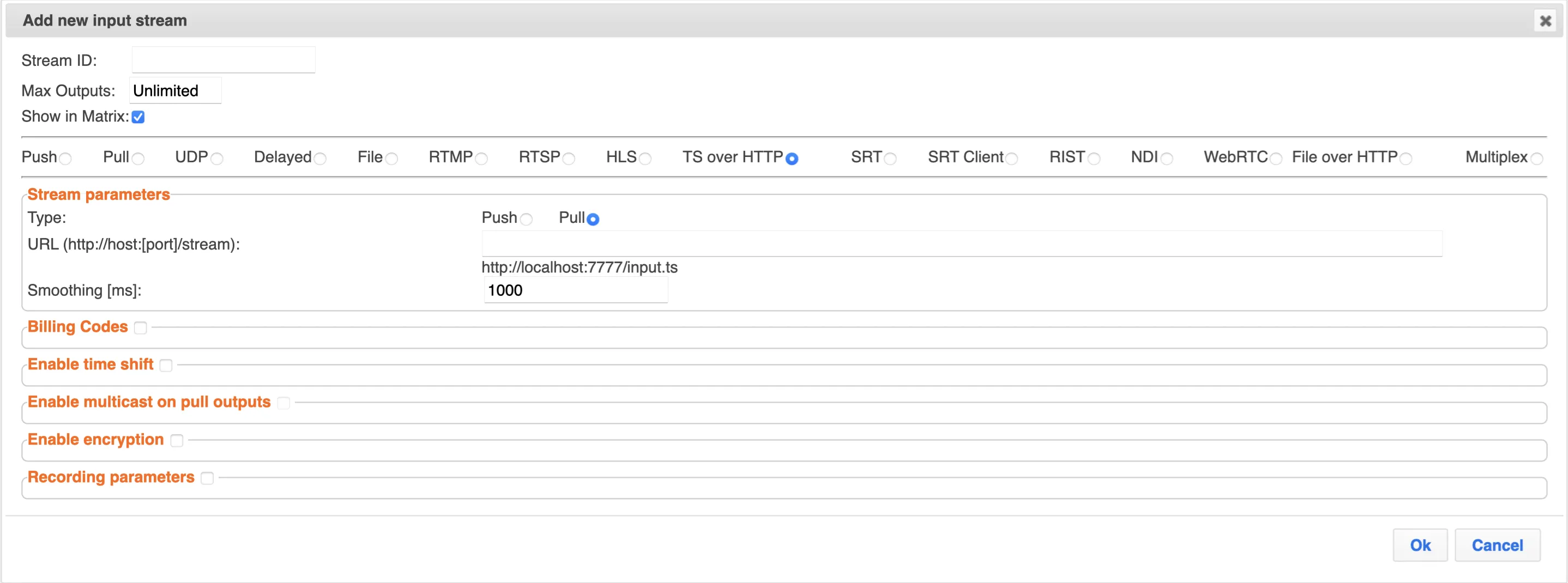This screenshot has width=1568, height=583.
Task: Click the Stream ID input field
Action: pos(224,59)
